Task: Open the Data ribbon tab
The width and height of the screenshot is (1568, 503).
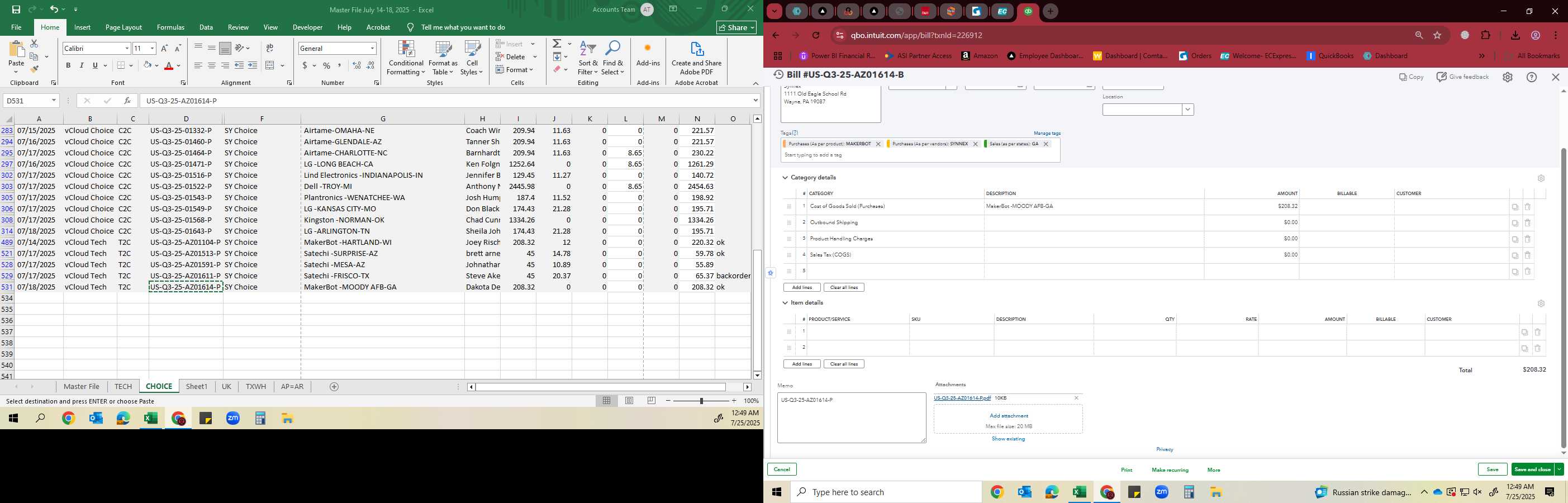Action: click(x=206, y=27)
